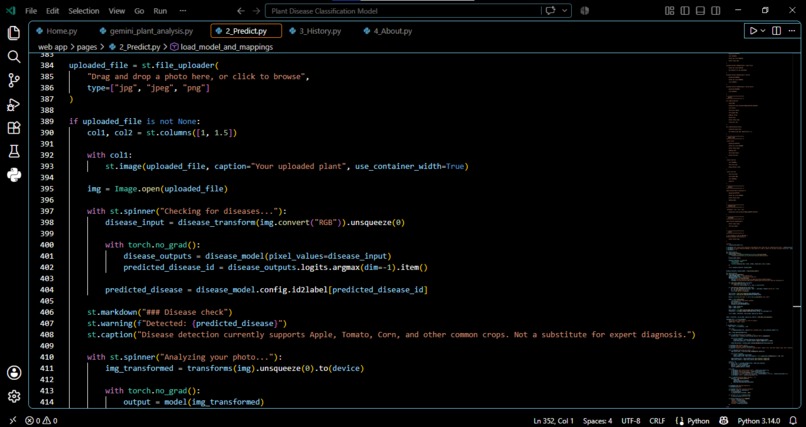The height and width of the screenshot is (427, 806).
Task: Open the Selection menu
Action: point(84,11)
